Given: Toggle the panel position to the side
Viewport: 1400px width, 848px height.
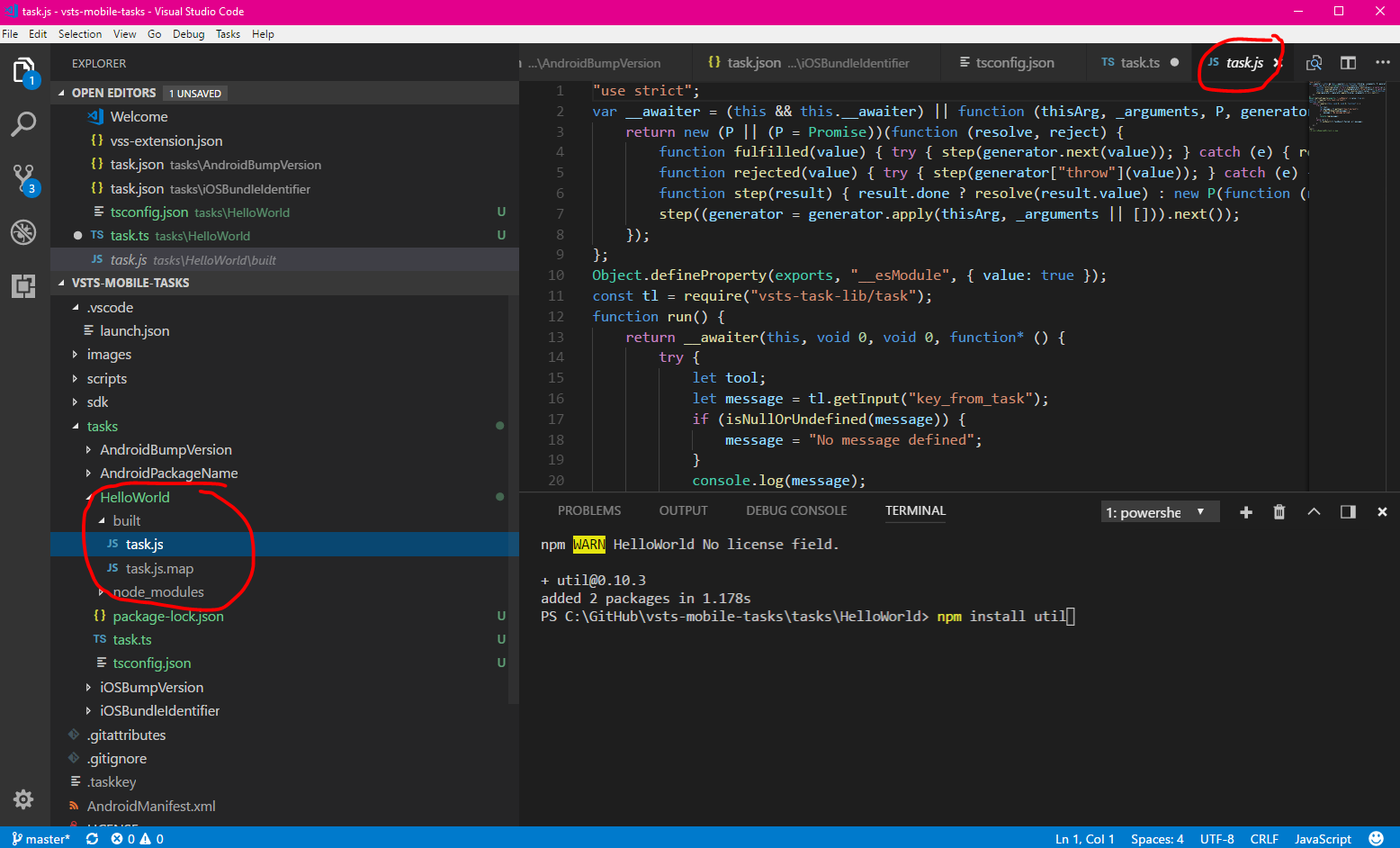Looking at the screenshot, I should [1348, 512].
